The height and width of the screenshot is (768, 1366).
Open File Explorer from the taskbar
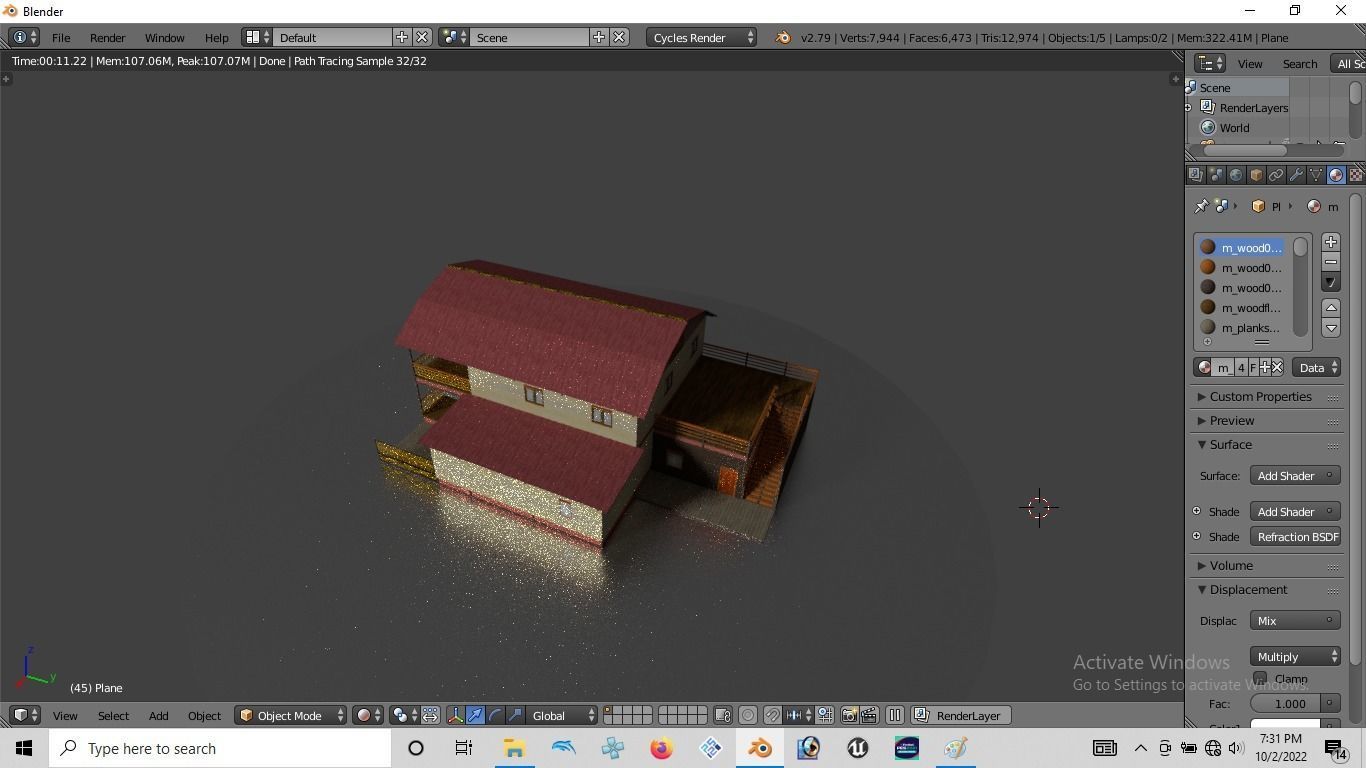514,748
